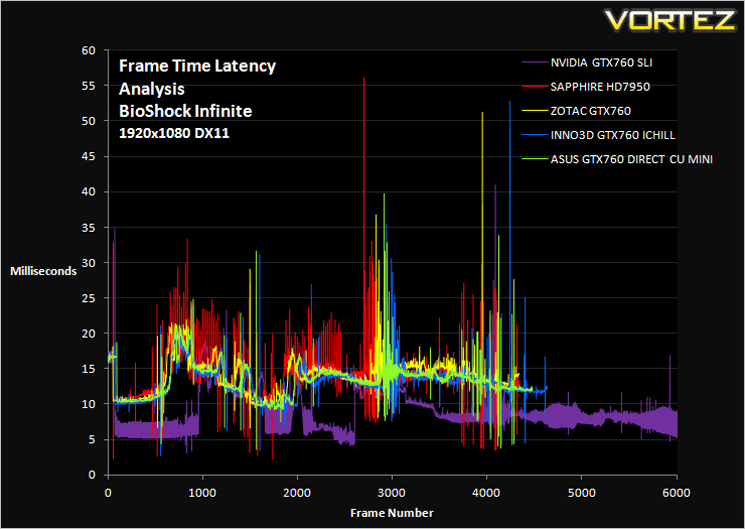Click the 10 value on the y-axis
745x529 pixels.
click(x=89, y=404)
